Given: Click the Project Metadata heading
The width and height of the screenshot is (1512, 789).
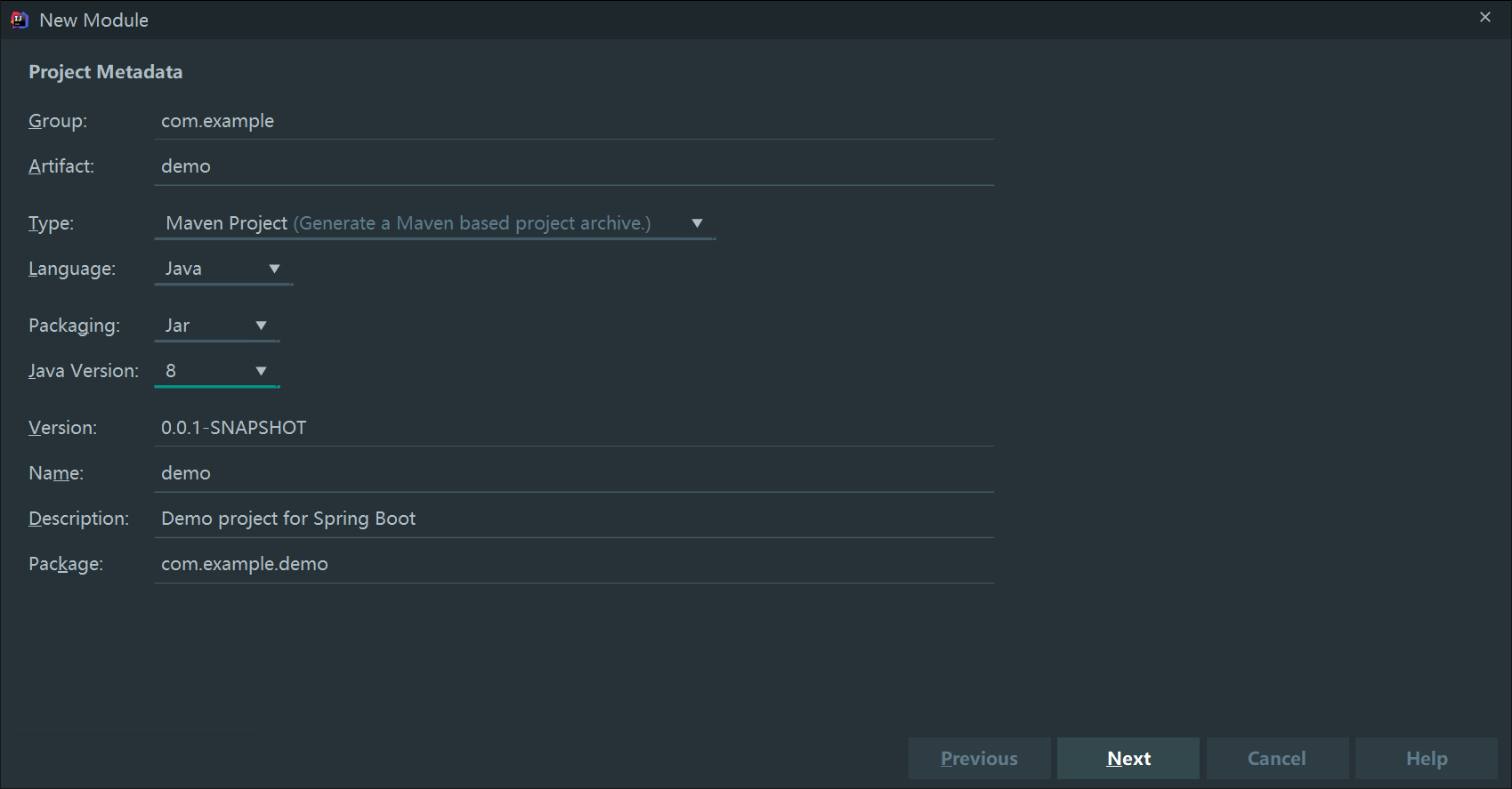Looking at the screenshot, I should 105,72.
